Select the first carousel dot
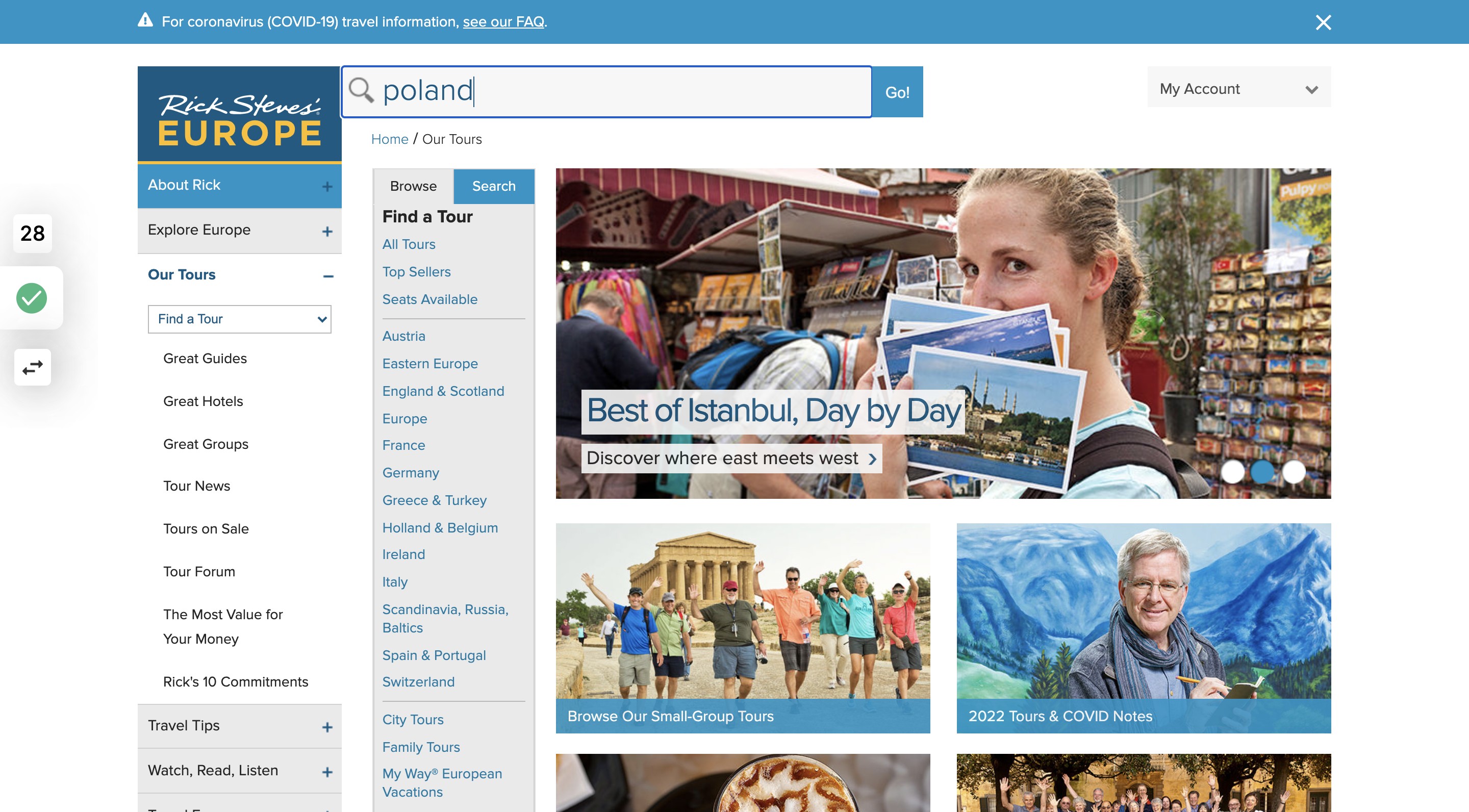 [1232, 472]
